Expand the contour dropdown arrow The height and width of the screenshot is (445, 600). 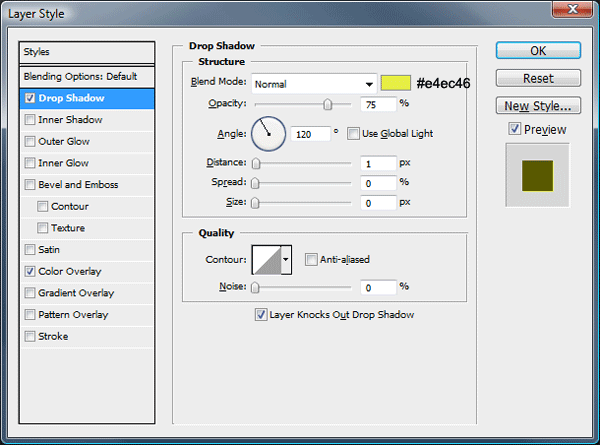(x=286, y=260)
